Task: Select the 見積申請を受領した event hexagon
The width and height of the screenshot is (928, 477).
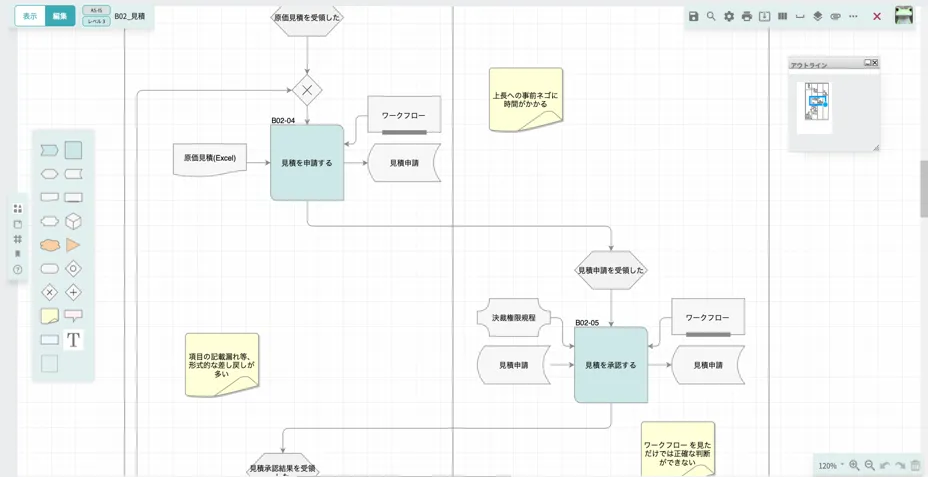Action: coord(611,270)
